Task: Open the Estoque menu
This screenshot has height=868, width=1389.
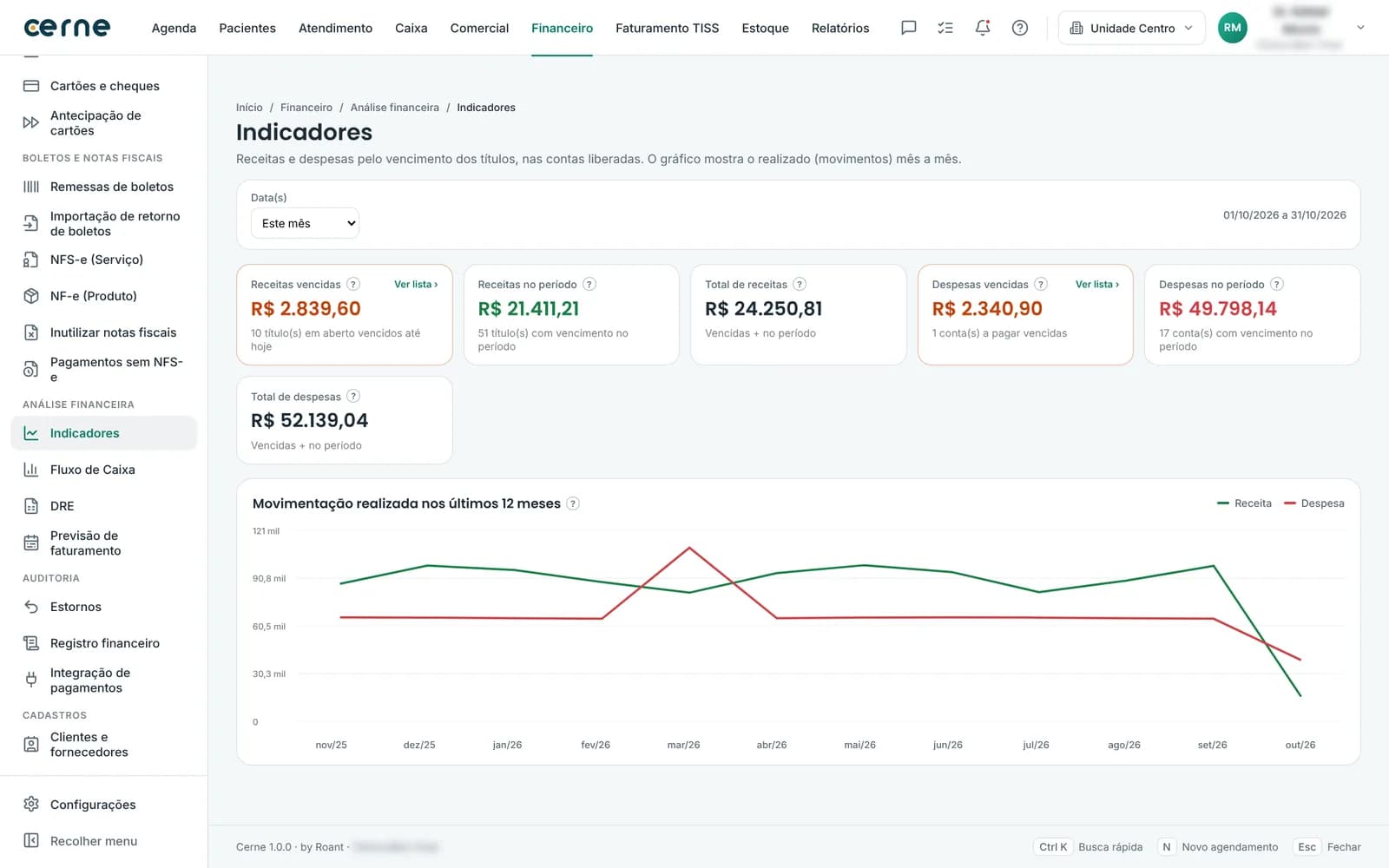Action: (x=765, y=28)
